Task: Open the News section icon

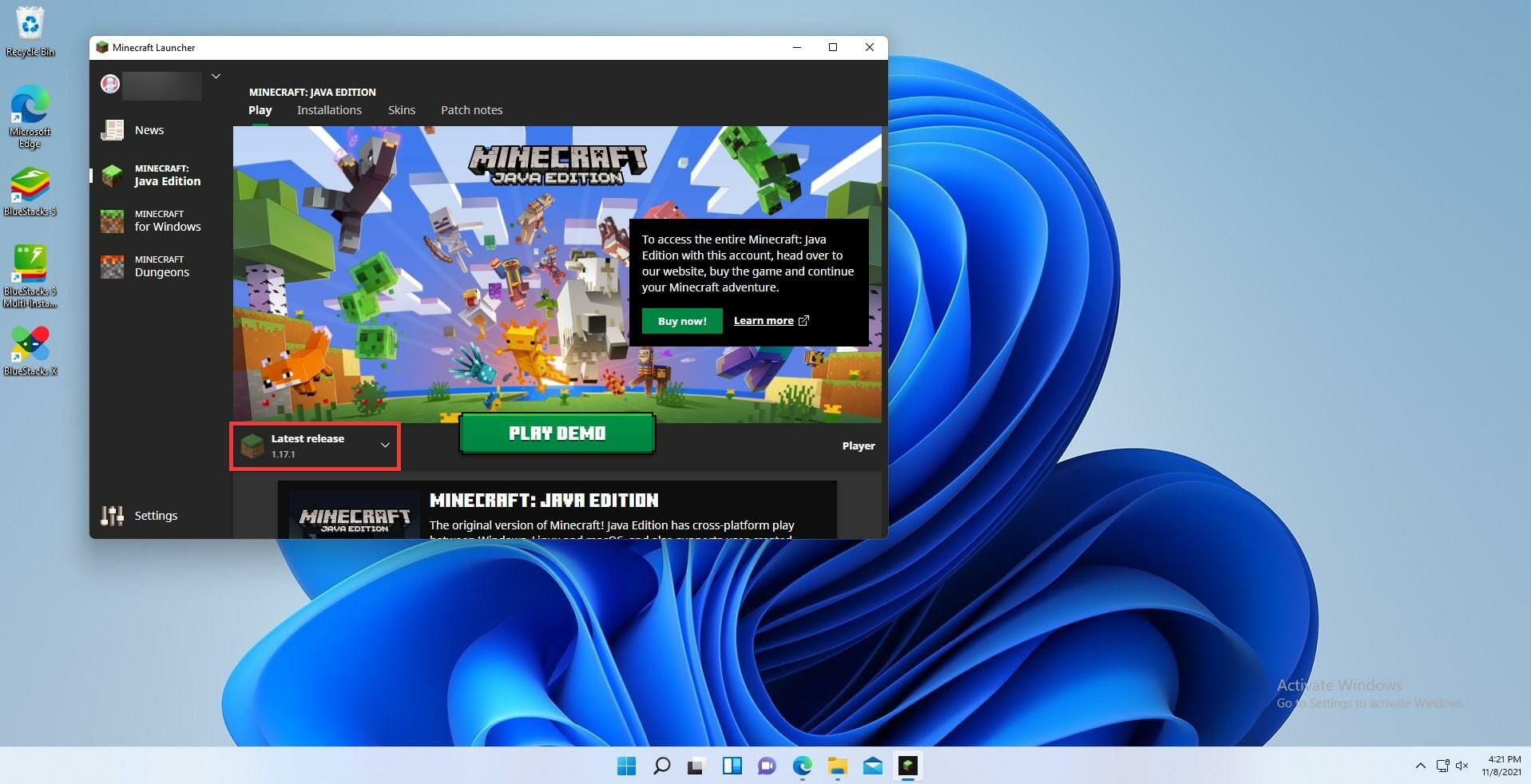Action: coord(112,129)
